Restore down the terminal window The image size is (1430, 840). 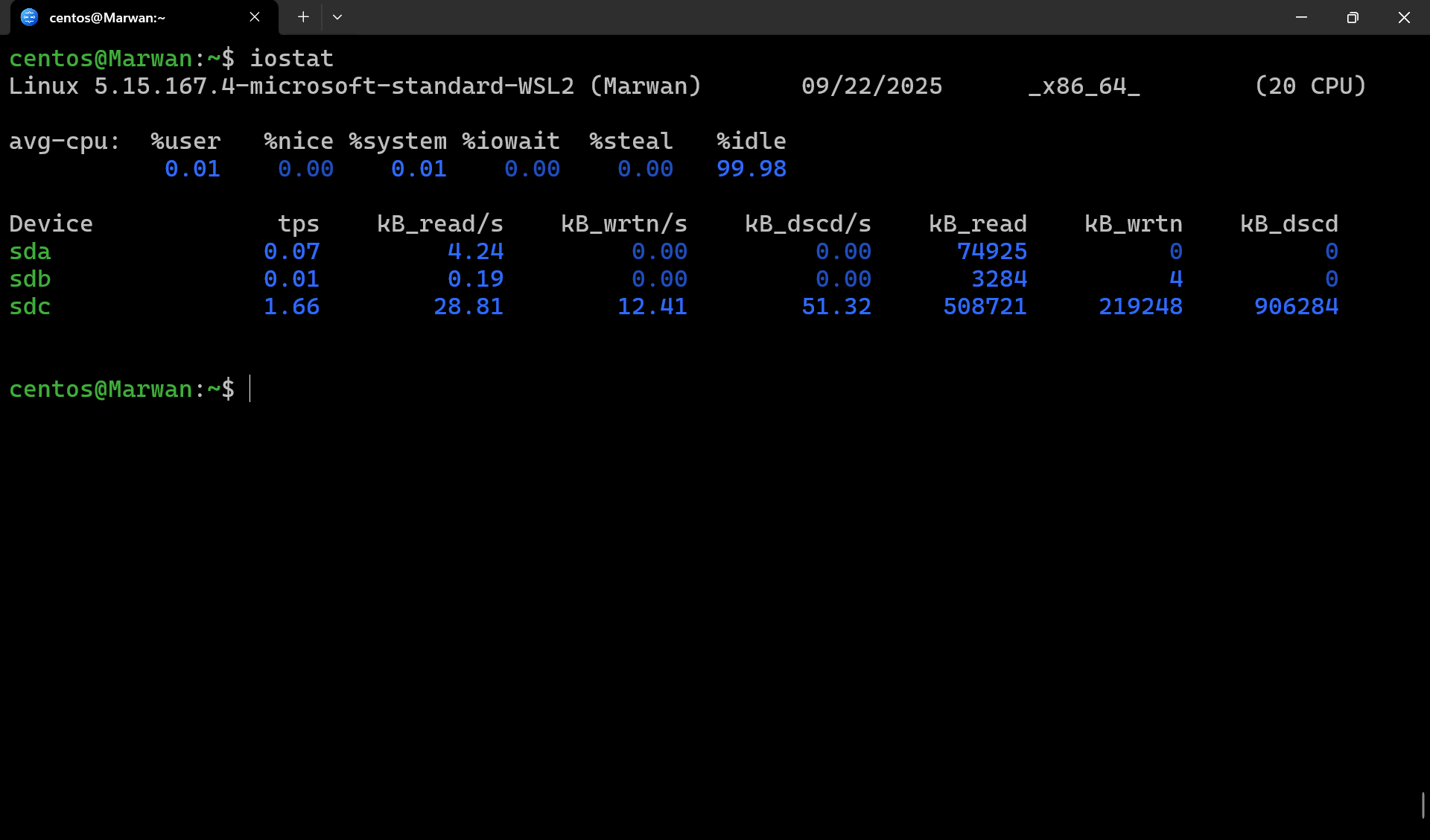(x=1353, y=17)
